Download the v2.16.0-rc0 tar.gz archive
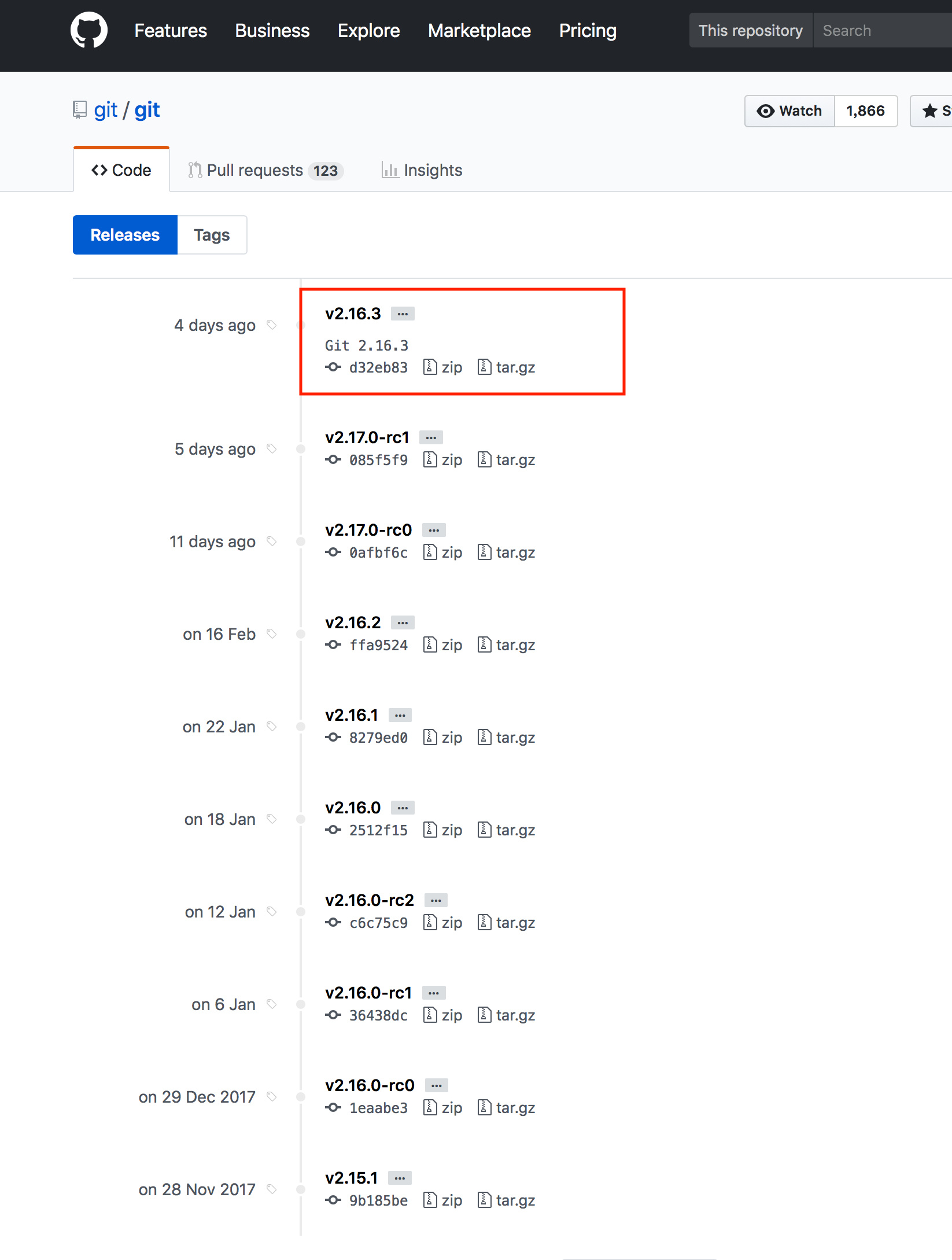The height and width of the screenshot is (1260, 952). click(507, 1108)
